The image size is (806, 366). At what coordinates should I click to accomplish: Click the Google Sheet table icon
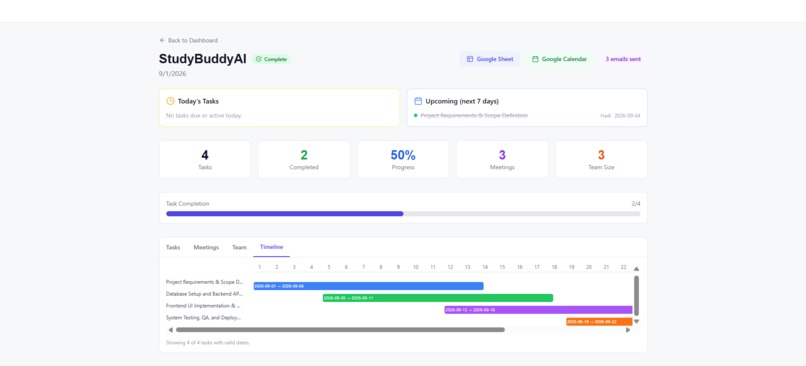(470, 59)
